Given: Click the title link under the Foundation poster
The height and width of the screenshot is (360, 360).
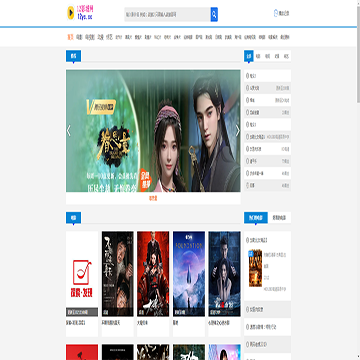Looking at the screenshot, I should tap(176, 323).
